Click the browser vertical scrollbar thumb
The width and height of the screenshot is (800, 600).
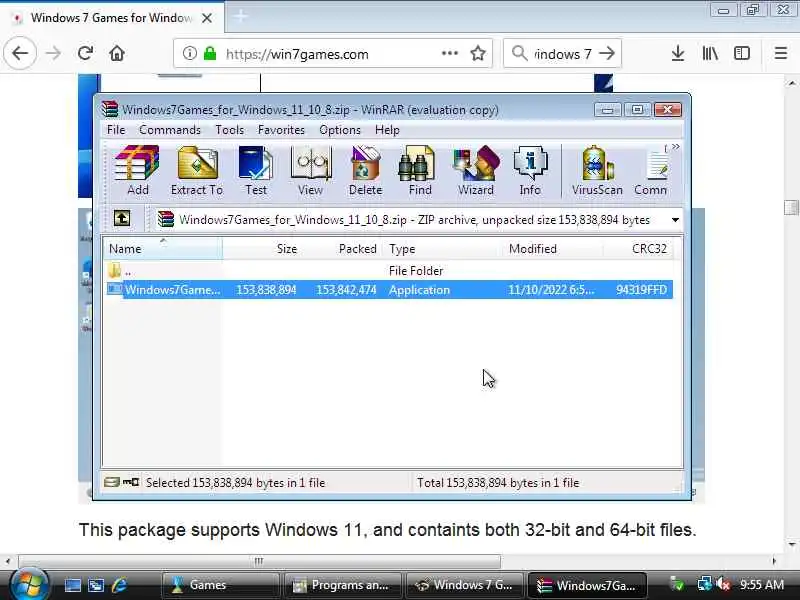(791, 207)
